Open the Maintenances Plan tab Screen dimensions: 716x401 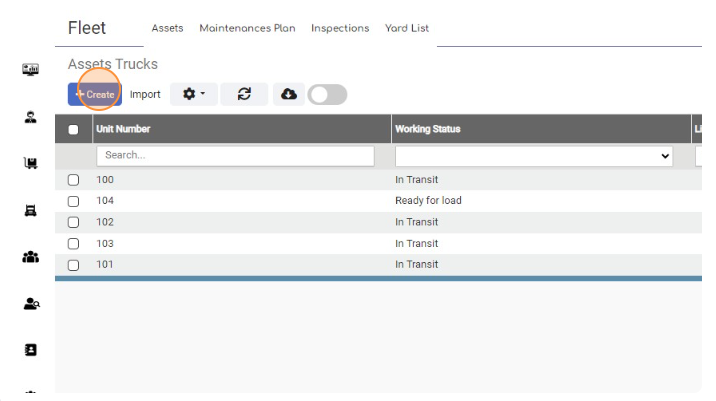tap(247, 28)
